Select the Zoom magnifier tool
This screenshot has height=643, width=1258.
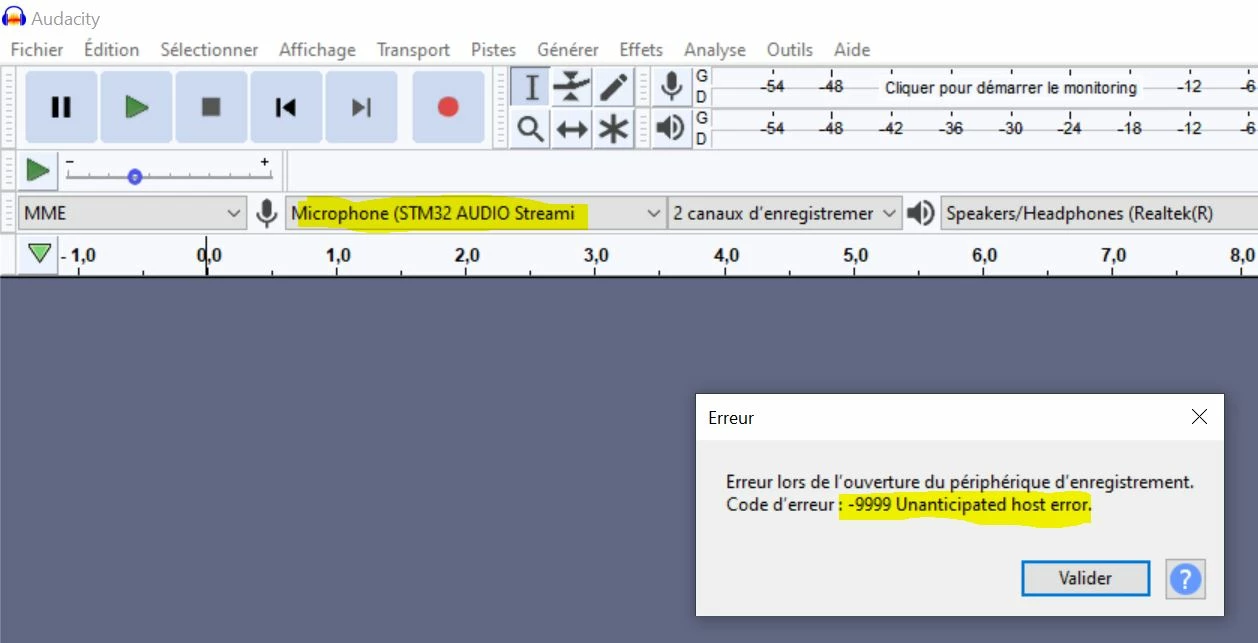pyautogui.click(x=530, y=129)
